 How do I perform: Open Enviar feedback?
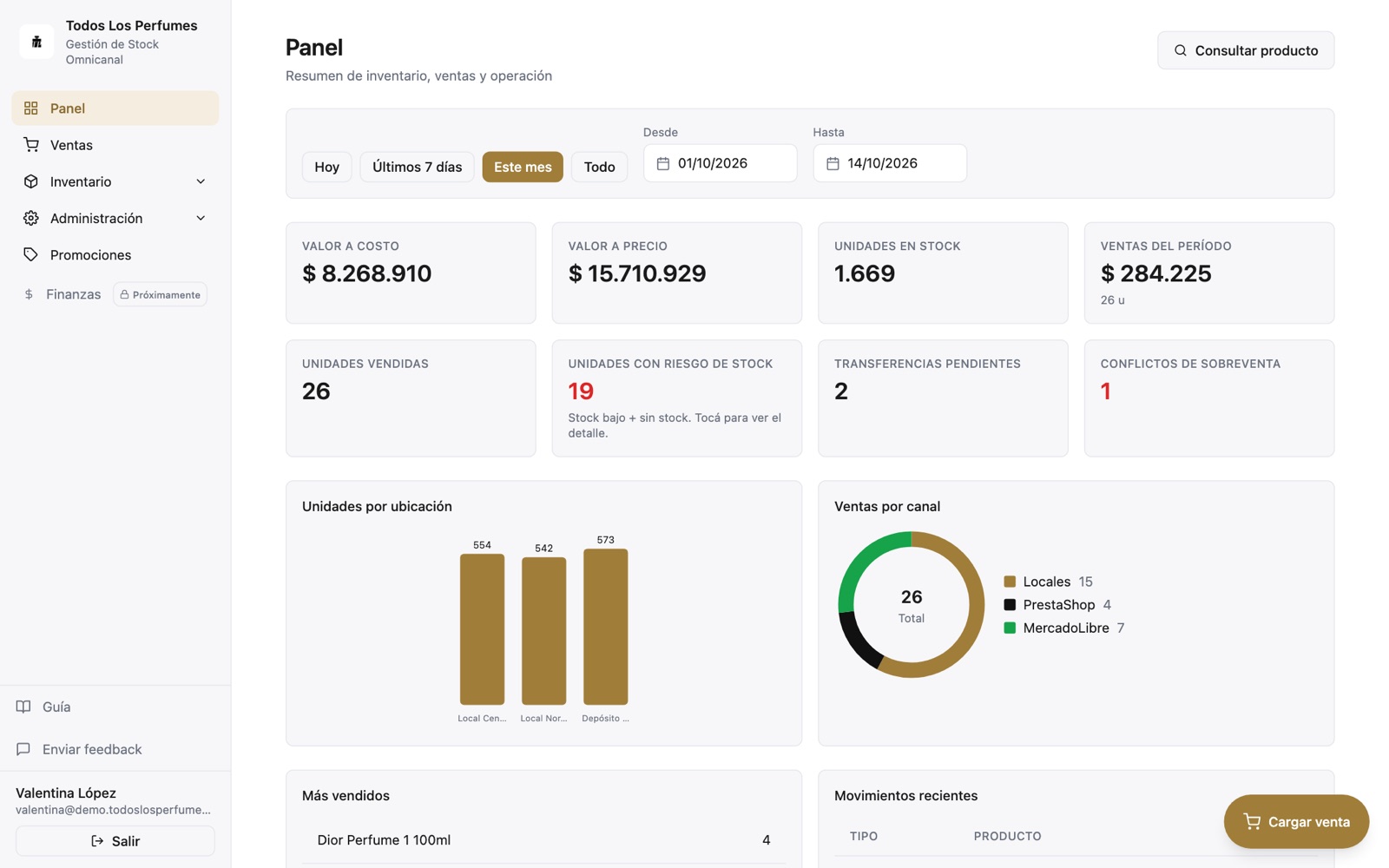pos(115,749)
